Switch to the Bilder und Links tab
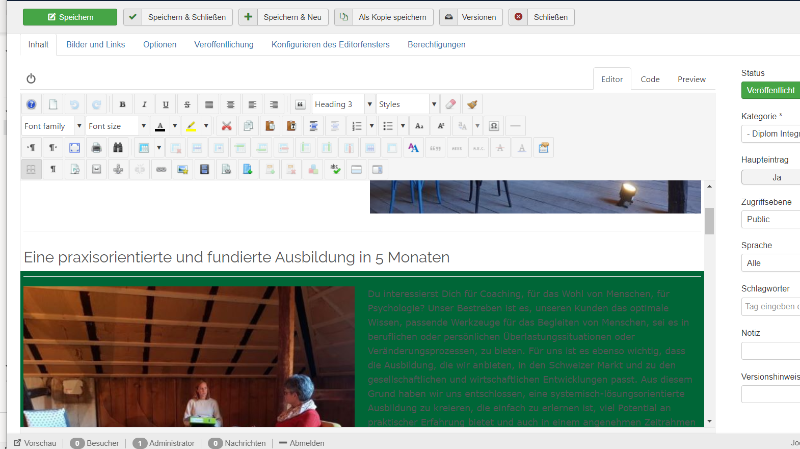 tap(95, 44)
